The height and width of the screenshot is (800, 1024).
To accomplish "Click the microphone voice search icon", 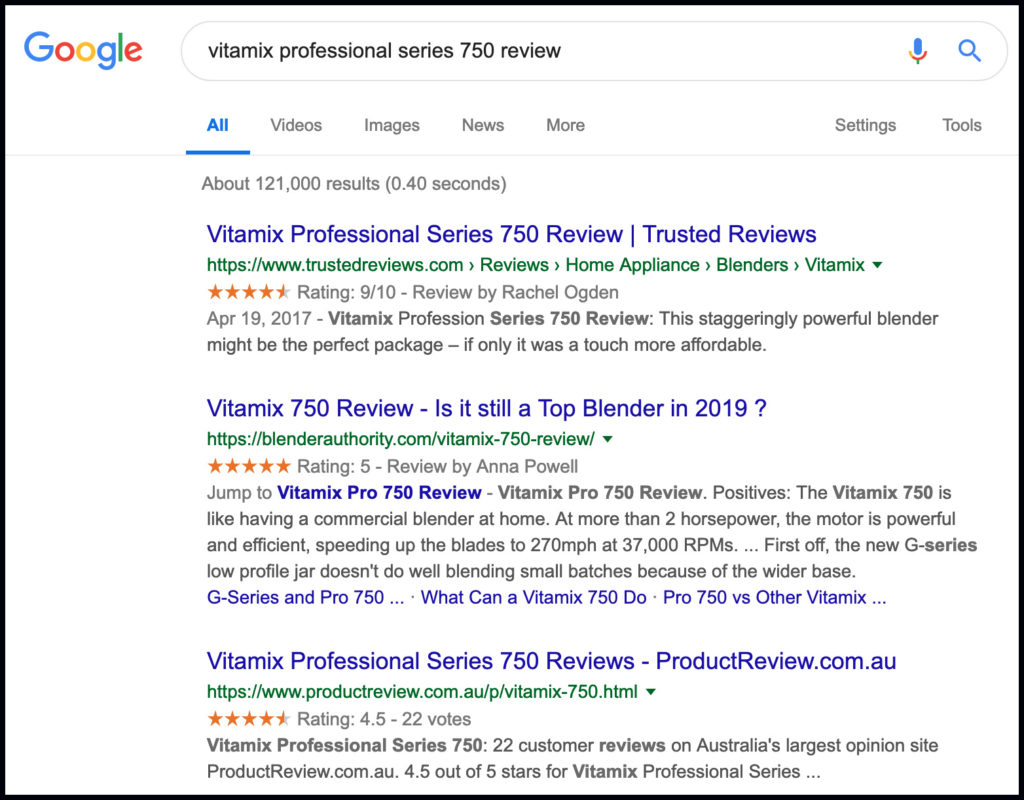I will pos(917,50).
